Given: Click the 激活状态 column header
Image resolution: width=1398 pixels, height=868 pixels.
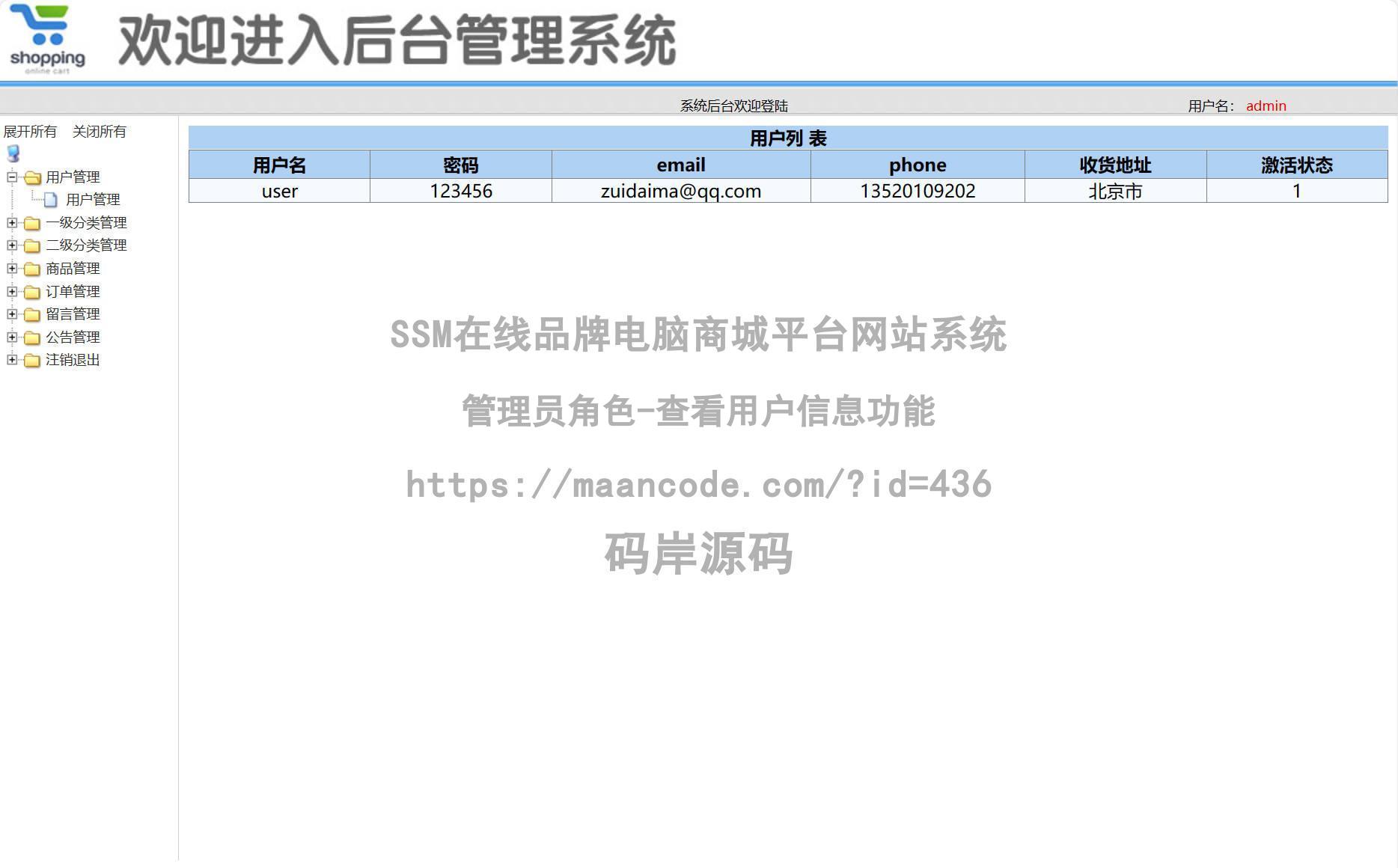Looking at the screenshot, I should click(1297, 165).
